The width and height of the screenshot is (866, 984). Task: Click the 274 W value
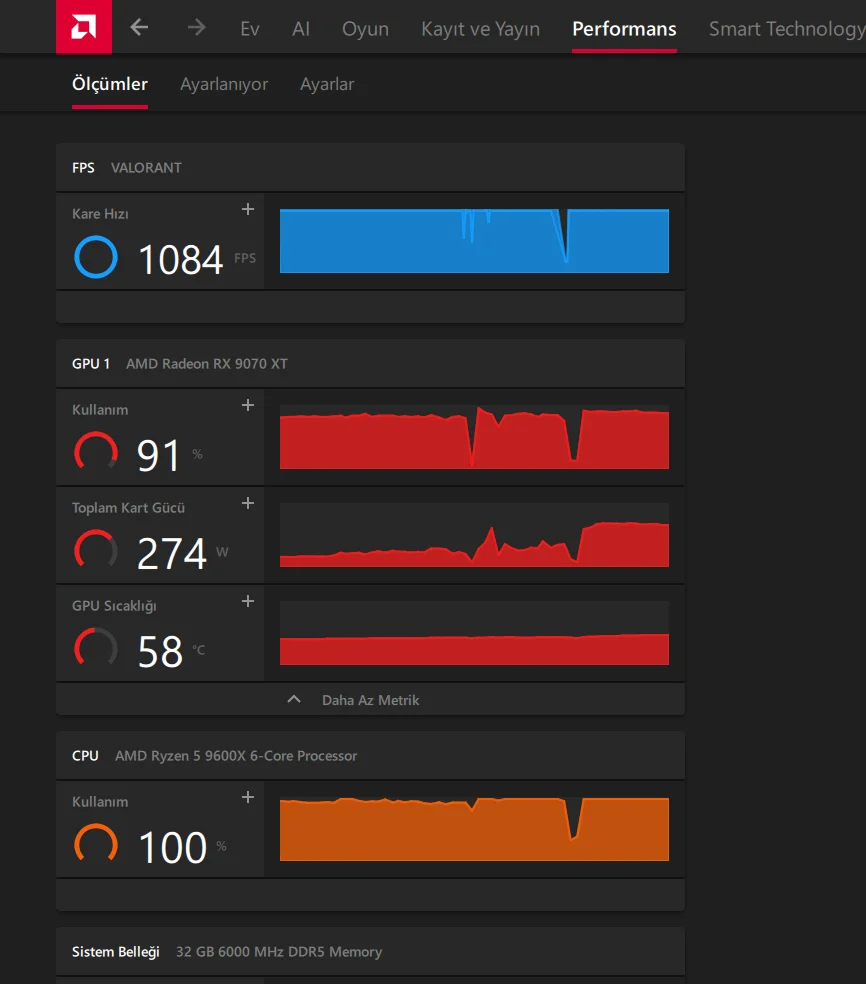point(172,553)
